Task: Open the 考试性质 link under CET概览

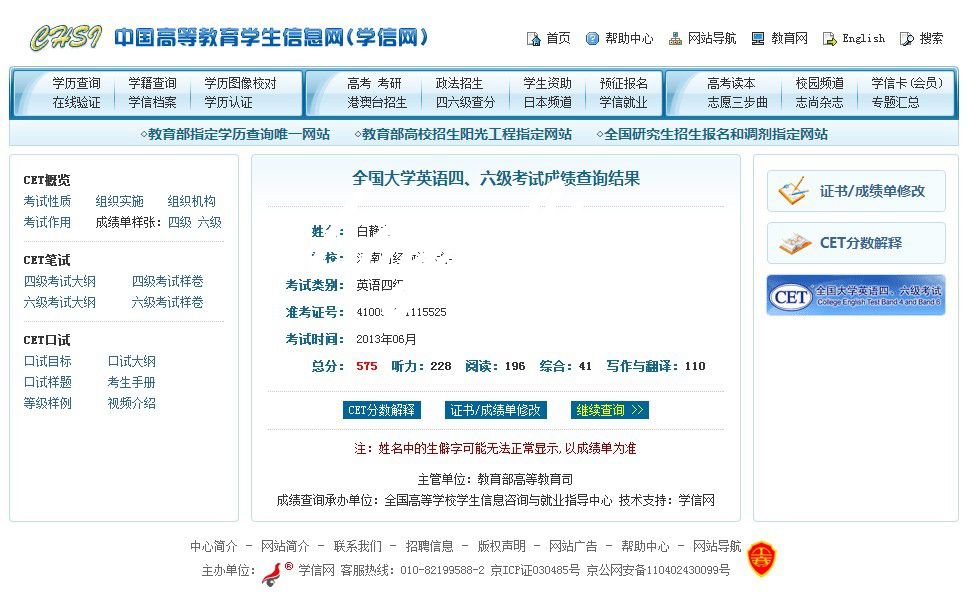Action: [47, 201]
